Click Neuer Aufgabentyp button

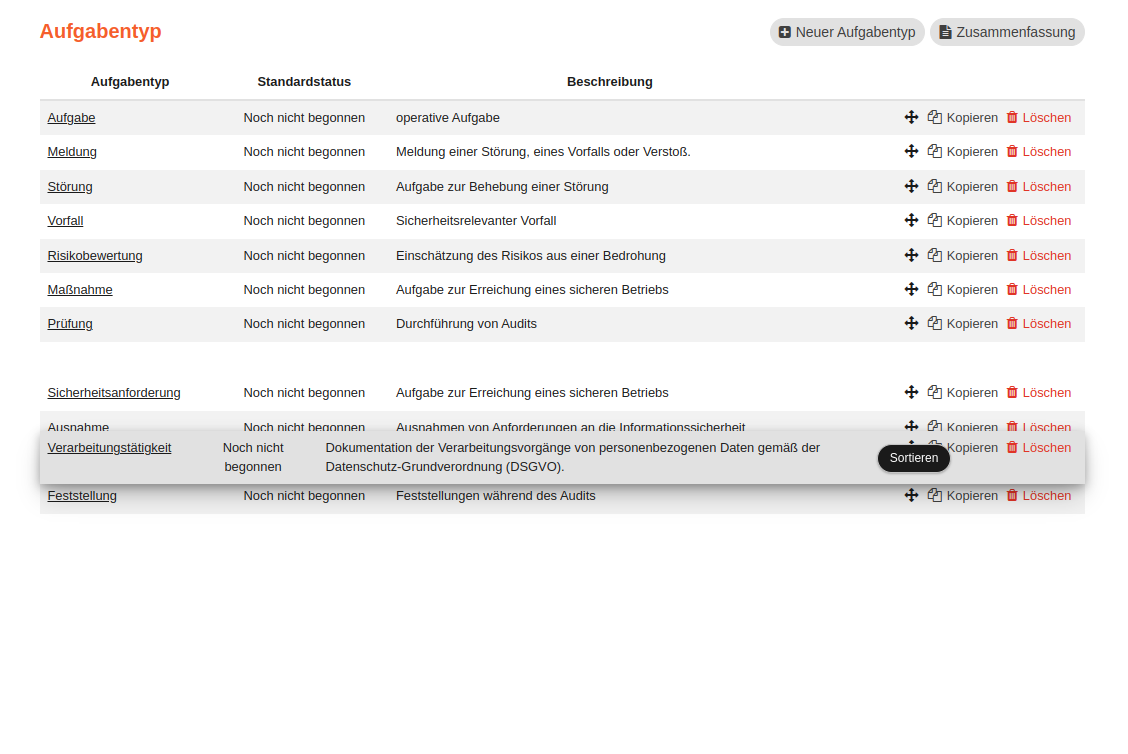pyautogui.click(x=847, y=32)
